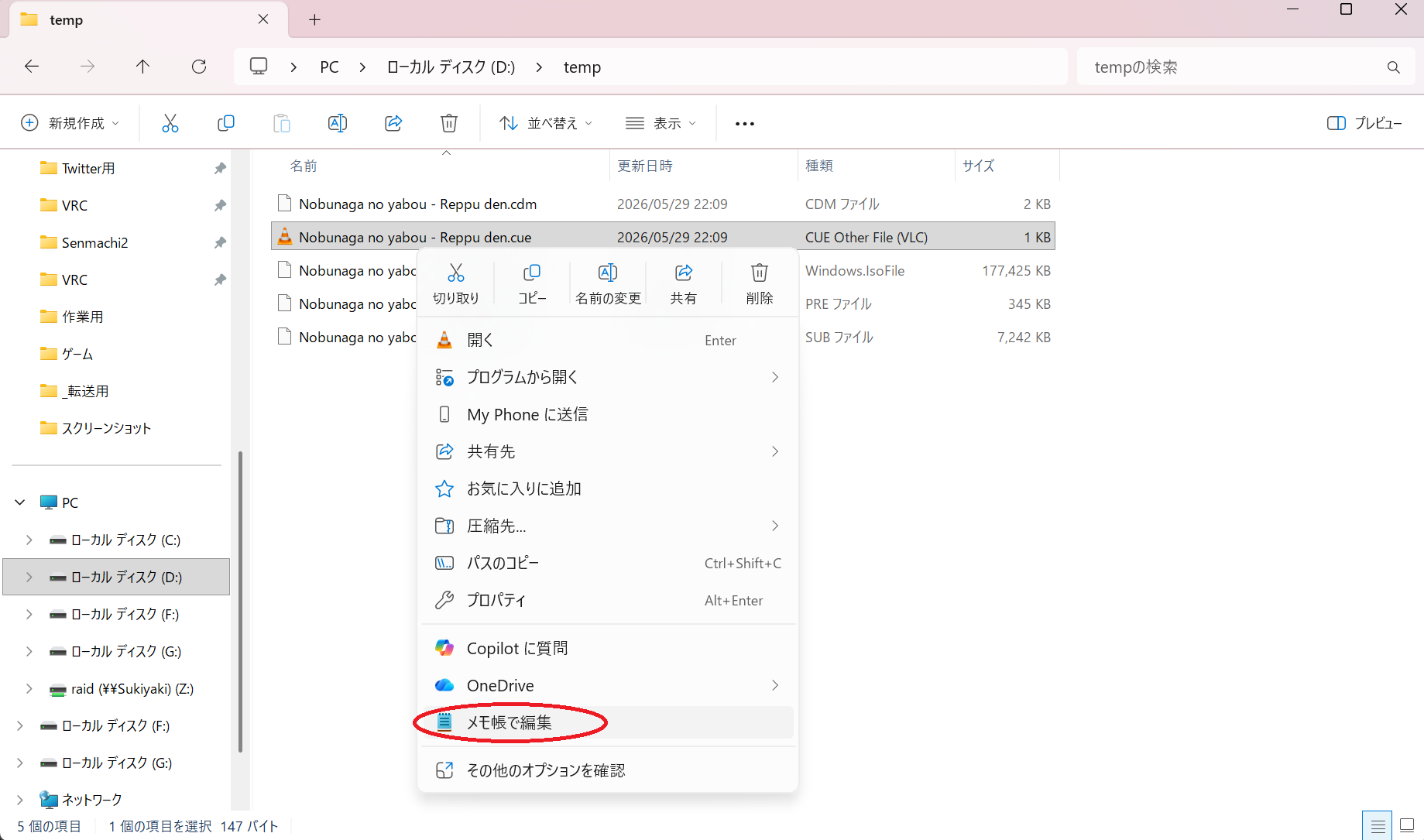Open the 新規作成 dropdown

pyautogui.click(x=70, y=123)
